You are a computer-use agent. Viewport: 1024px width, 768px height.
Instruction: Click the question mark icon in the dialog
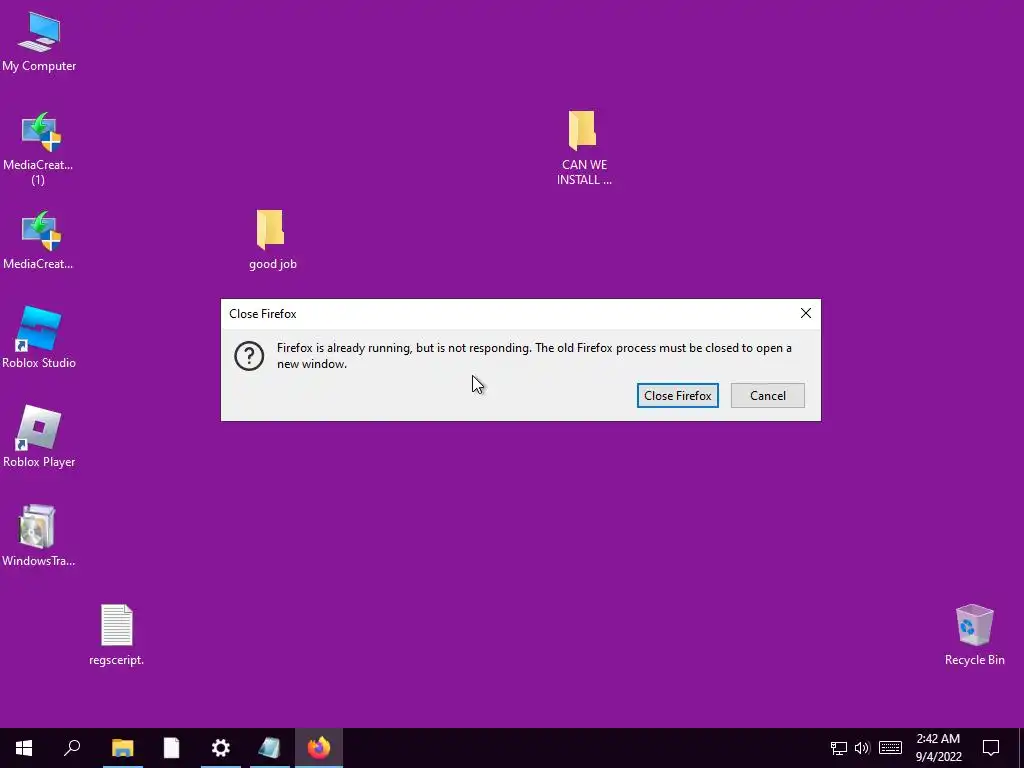249,356
